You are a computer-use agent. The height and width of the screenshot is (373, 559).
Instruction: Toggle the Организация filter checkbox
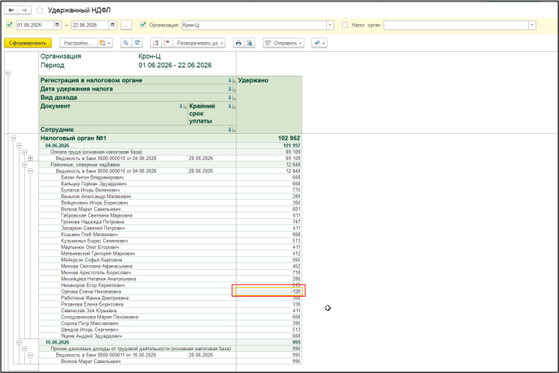tap(143, 25)
